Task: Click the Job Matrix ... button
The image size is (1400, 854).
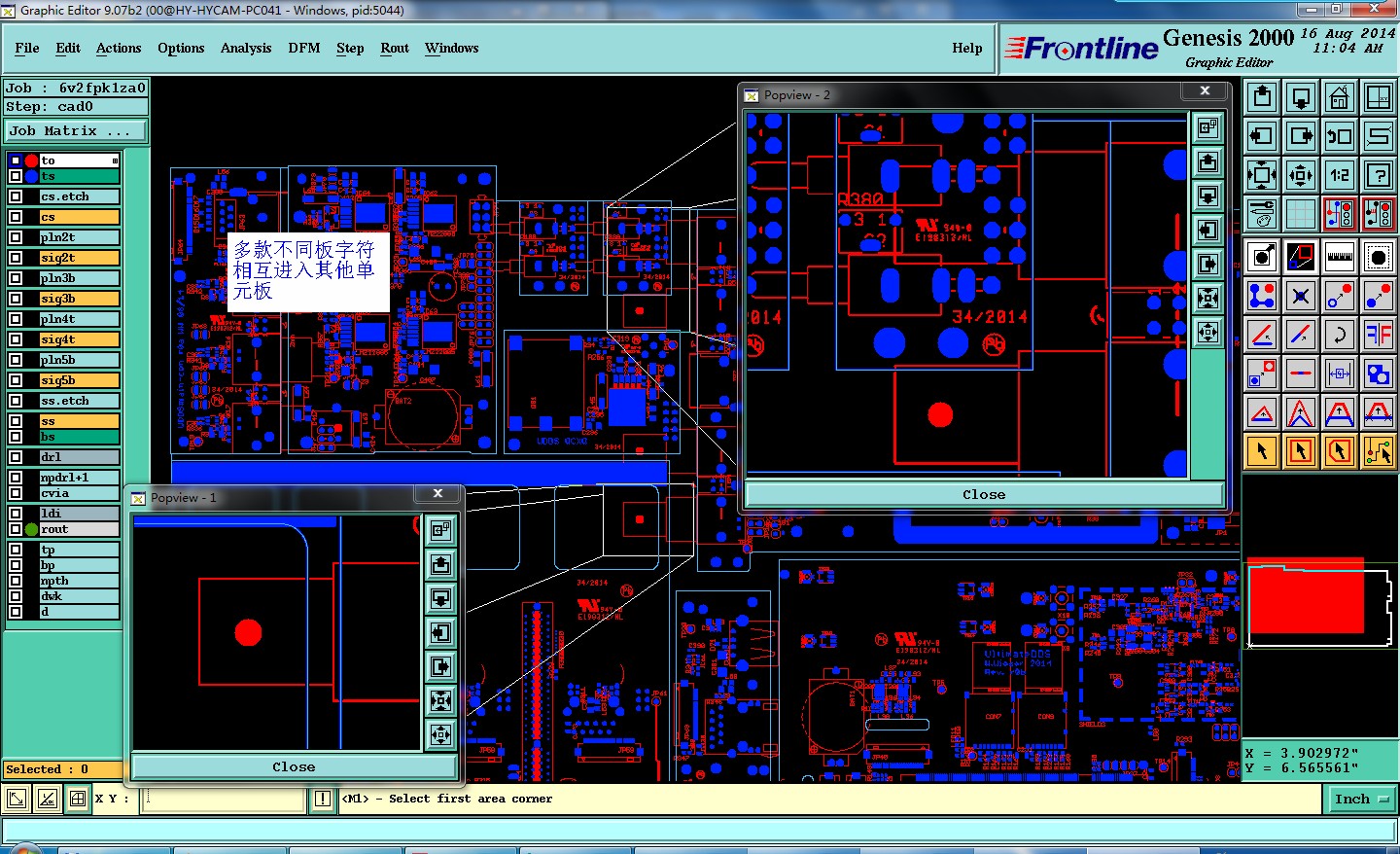Action: click(76, 130)
